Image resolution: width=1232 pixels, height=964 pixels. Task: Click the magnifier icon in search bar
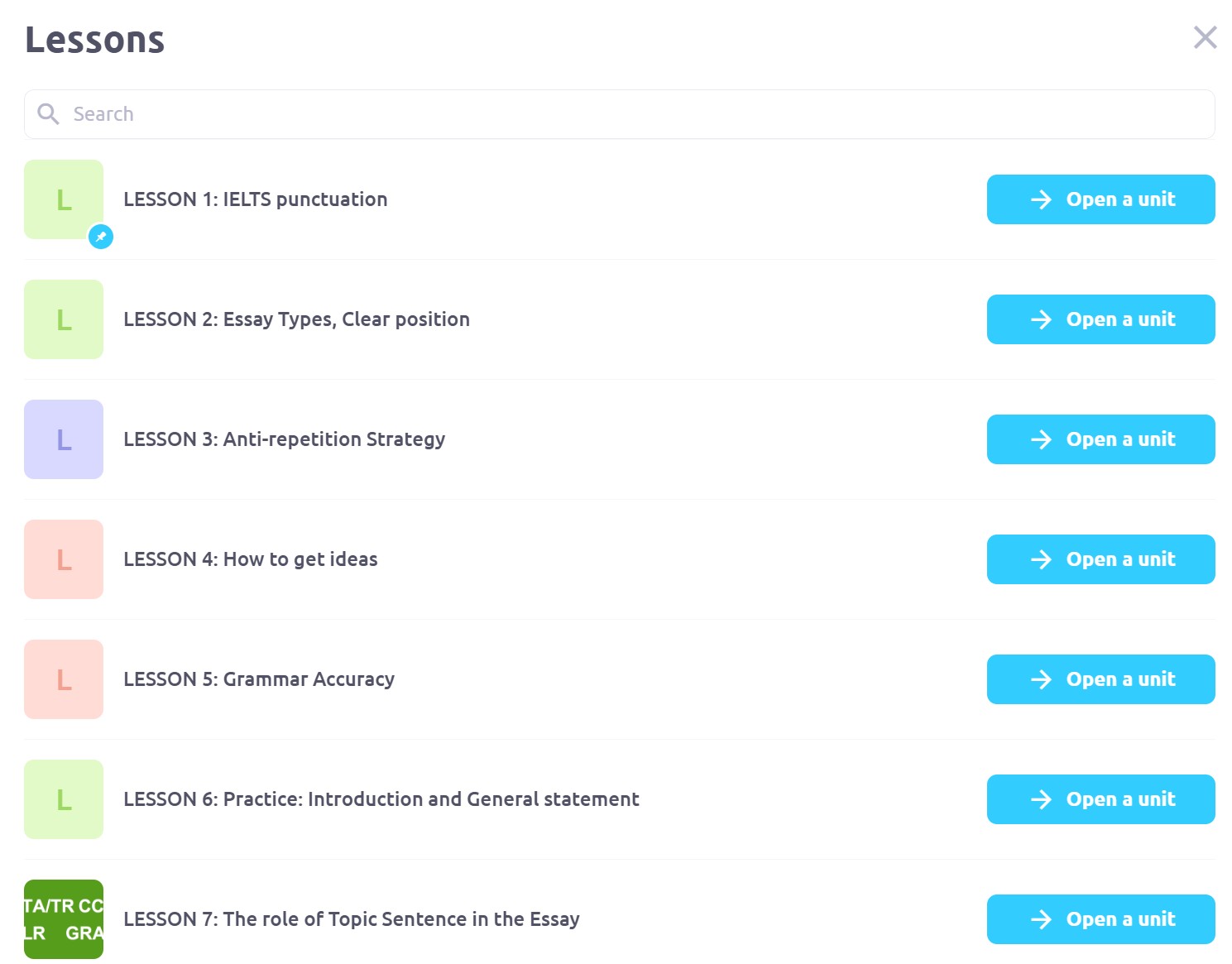coord(49,114)
